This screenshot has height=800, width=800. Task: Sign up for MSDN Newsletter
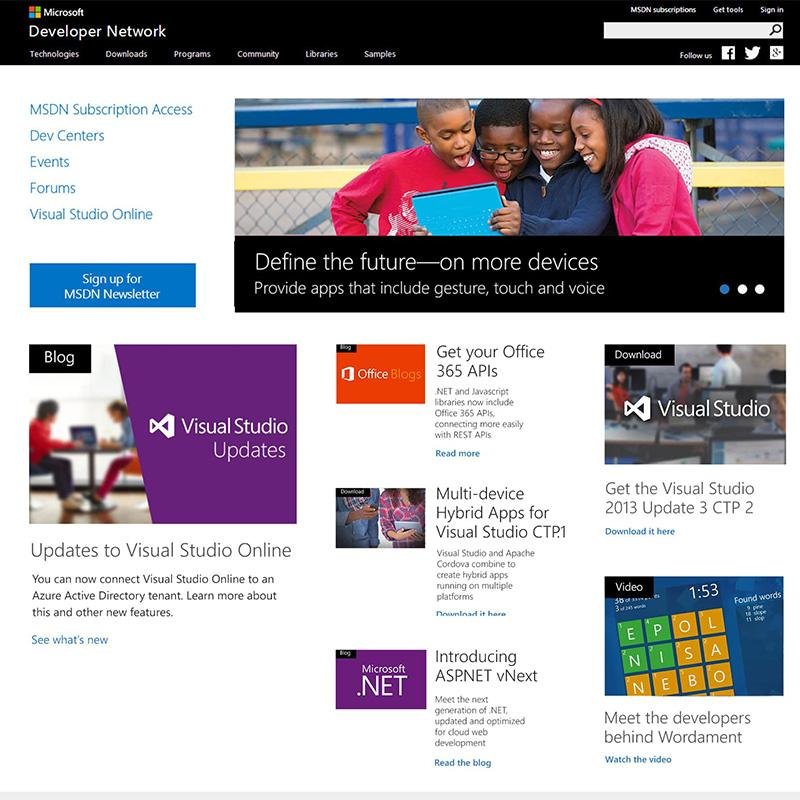[112, 285]
